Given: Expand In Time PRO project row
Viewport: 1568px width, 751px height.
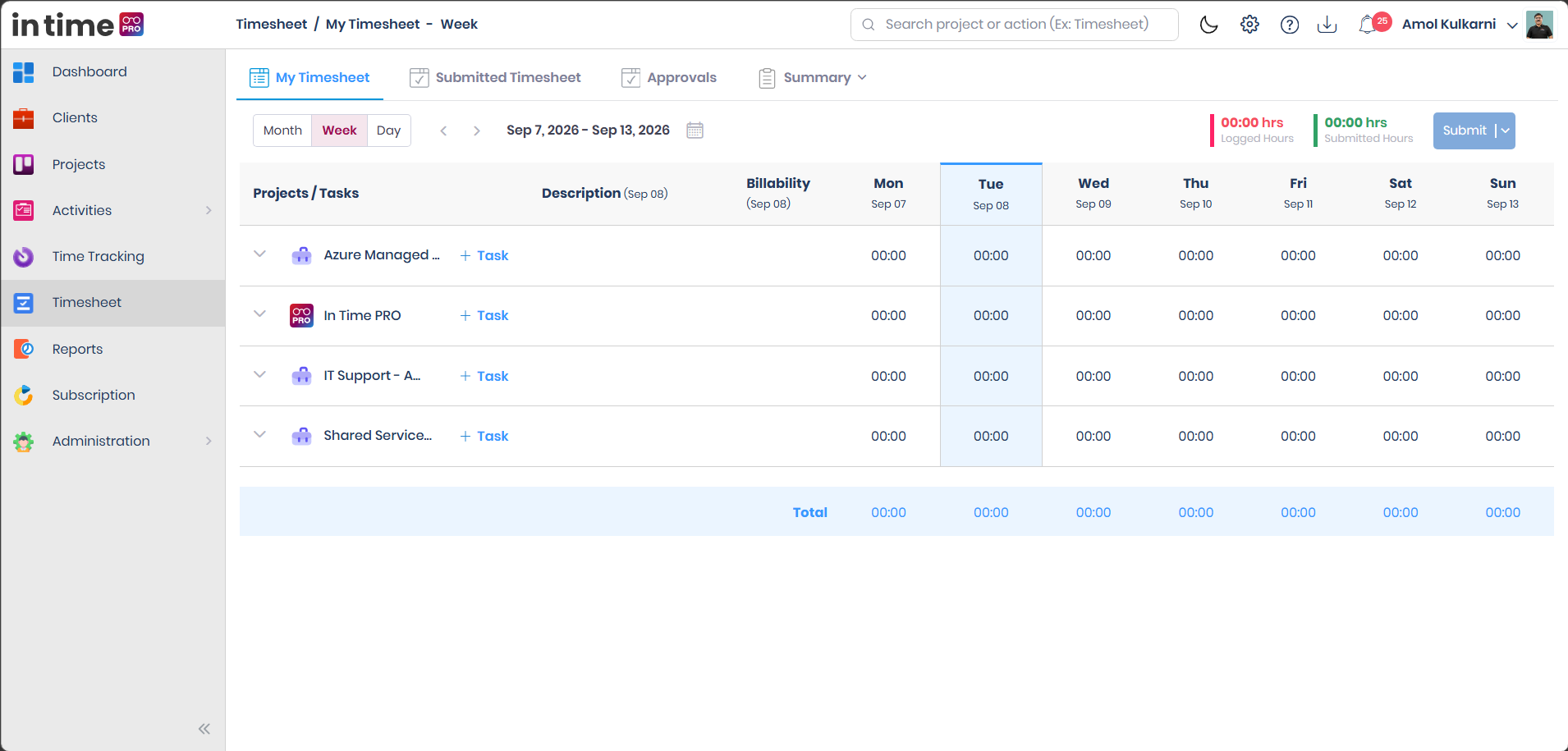Looking at the screenshot, I should [259, 314].
